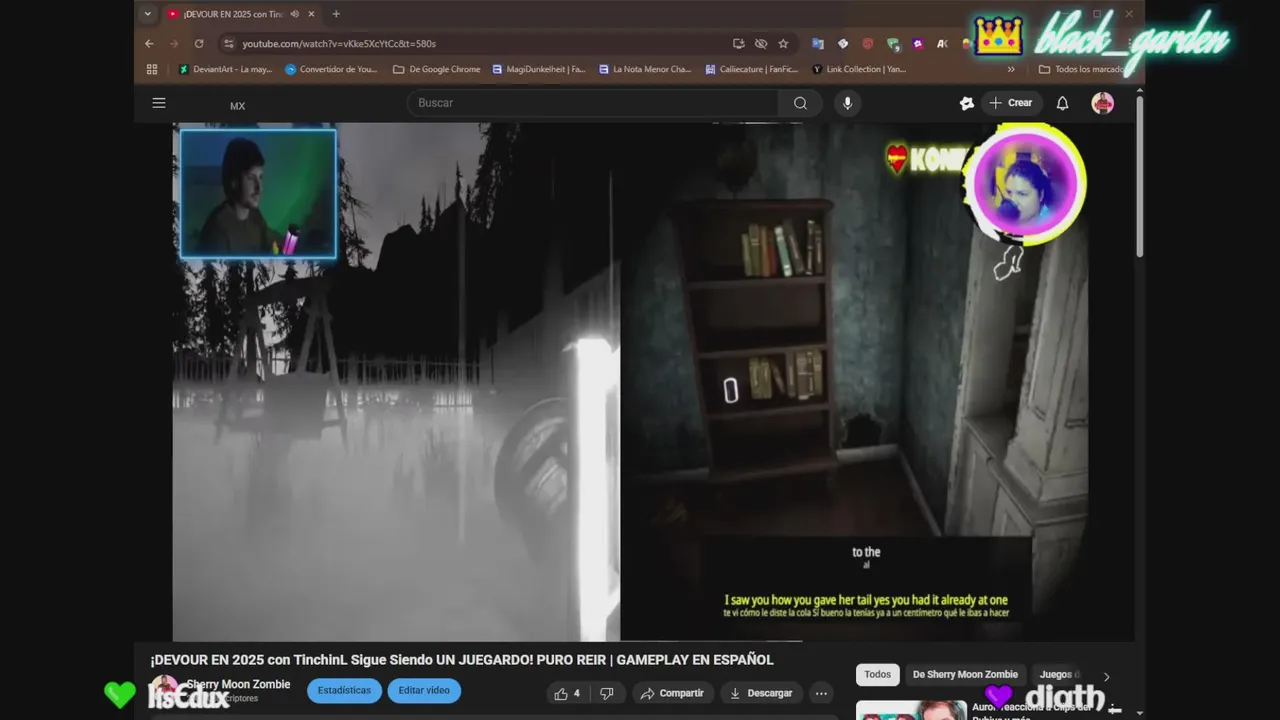Click the crossed-eye icon in the address bar

point(761,44)
